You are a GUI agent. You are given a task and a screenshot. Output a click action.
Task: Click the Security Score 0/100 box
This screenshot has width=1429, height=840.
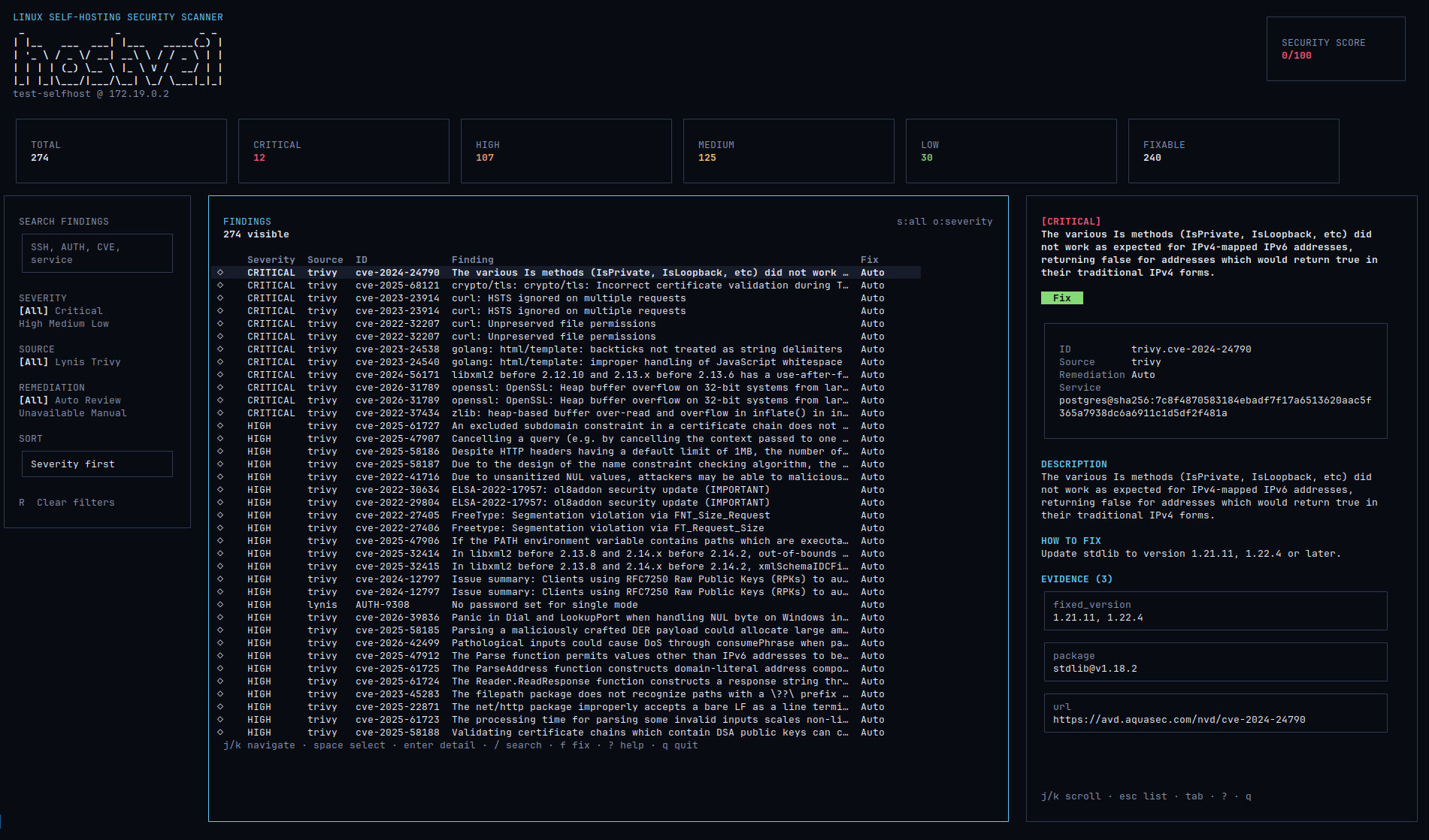1336,49
